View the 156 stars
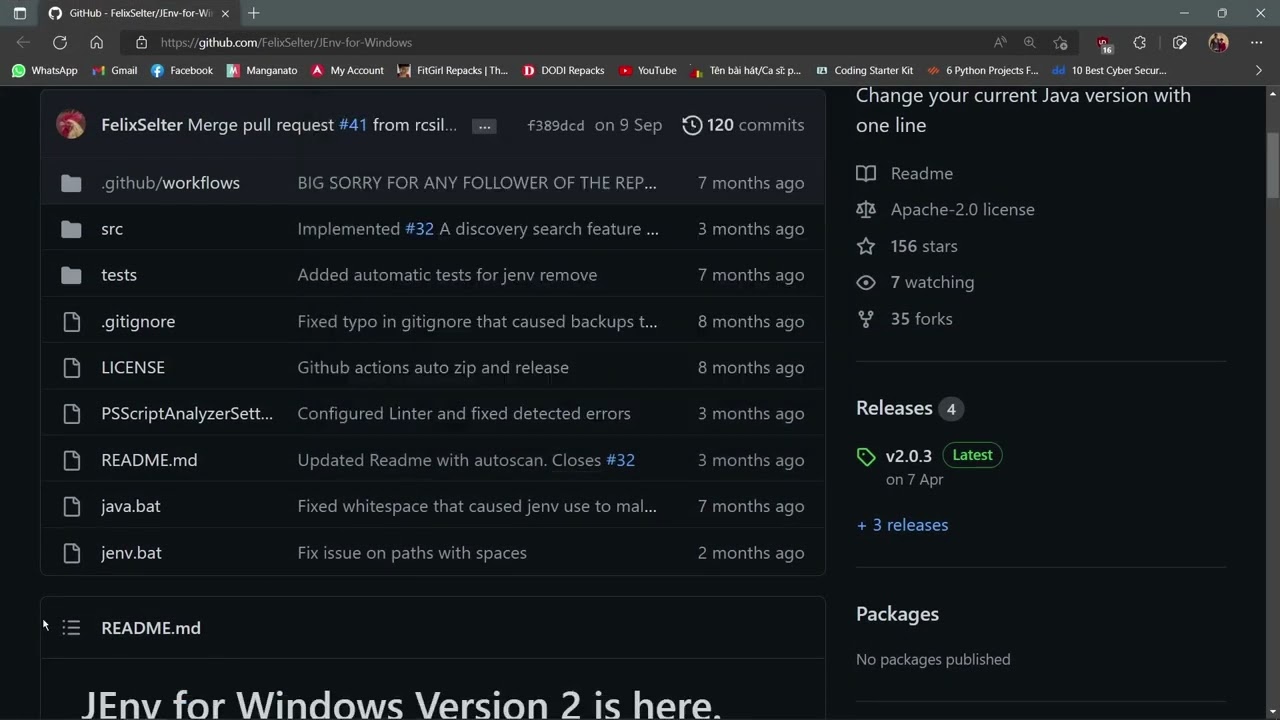The height and width of the screenshot is (720, 1280). coord(924,246)
